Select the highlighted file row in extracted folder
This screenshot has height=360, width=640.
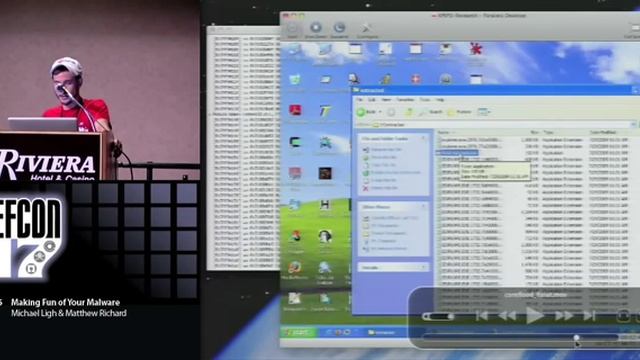coord(457,153)
